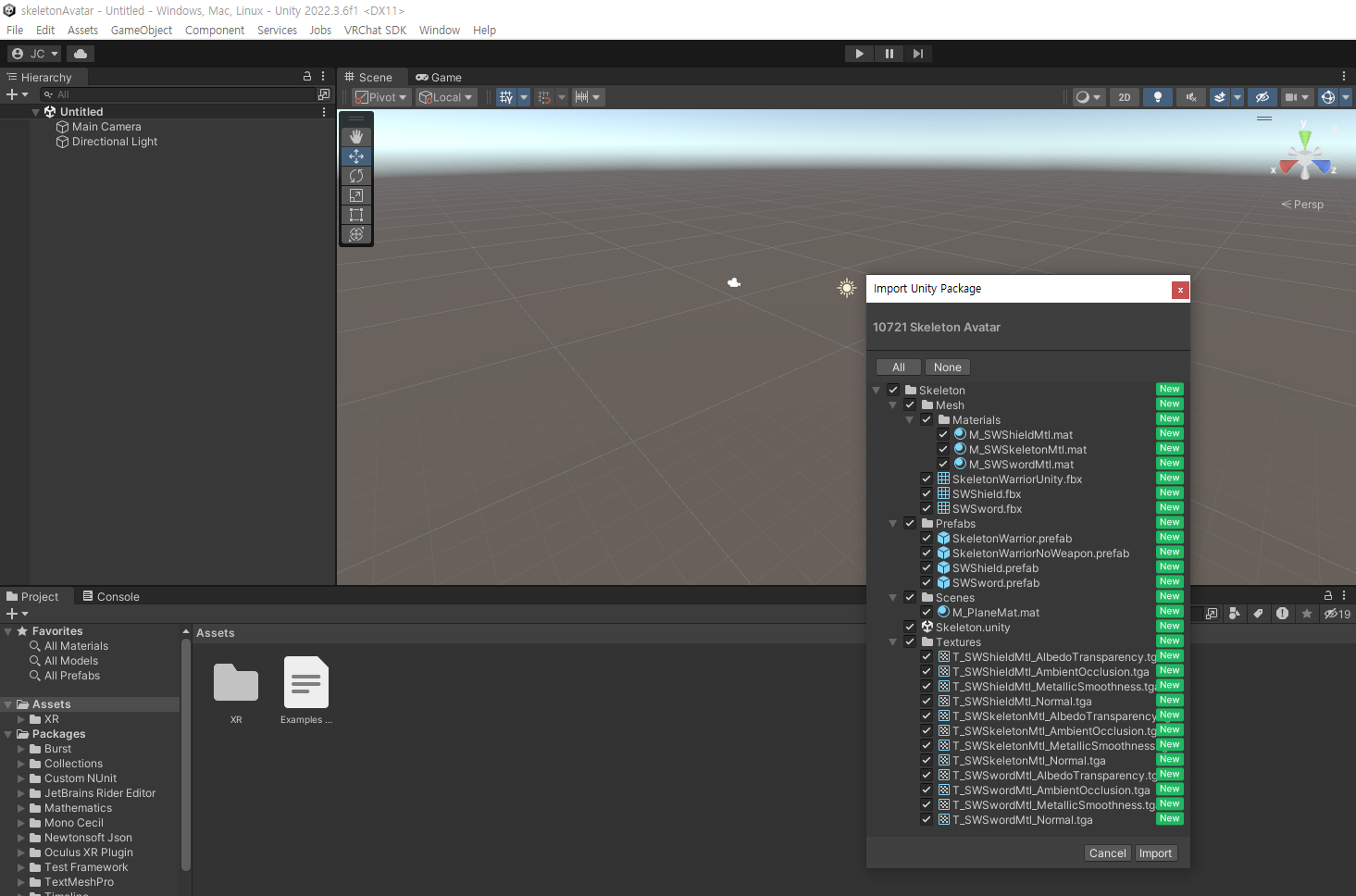Lock the Hierarchy panel
Screen dimensions: 1356x896
click(x=307, y=77)
